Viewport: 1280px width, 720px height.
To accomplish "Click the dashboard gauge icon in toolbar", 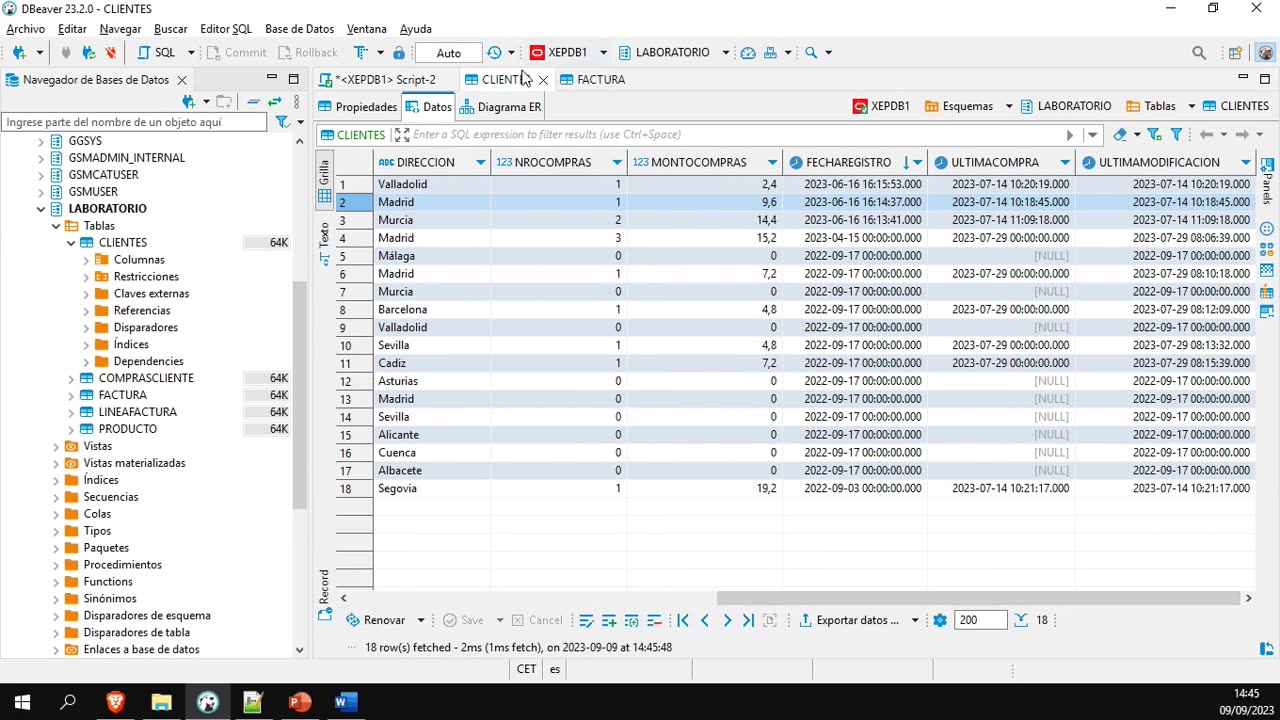I will click(x=748, y=53).
